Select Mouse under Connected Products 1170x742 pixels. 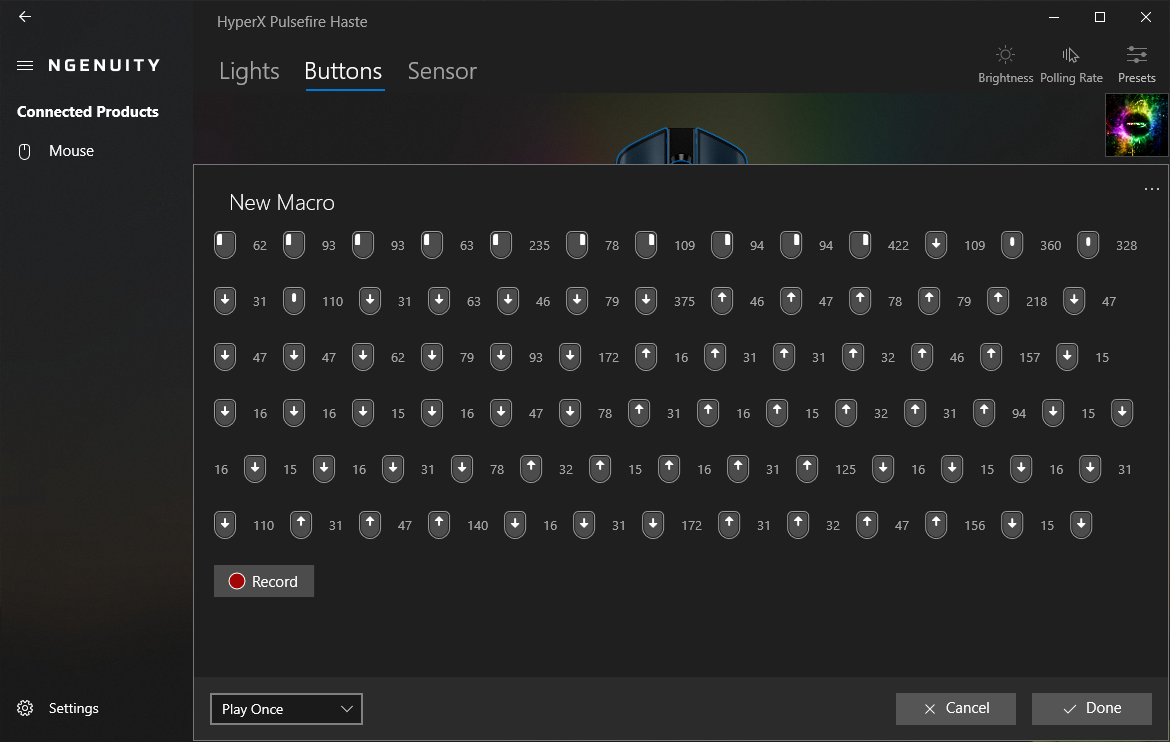pos(72,151)
